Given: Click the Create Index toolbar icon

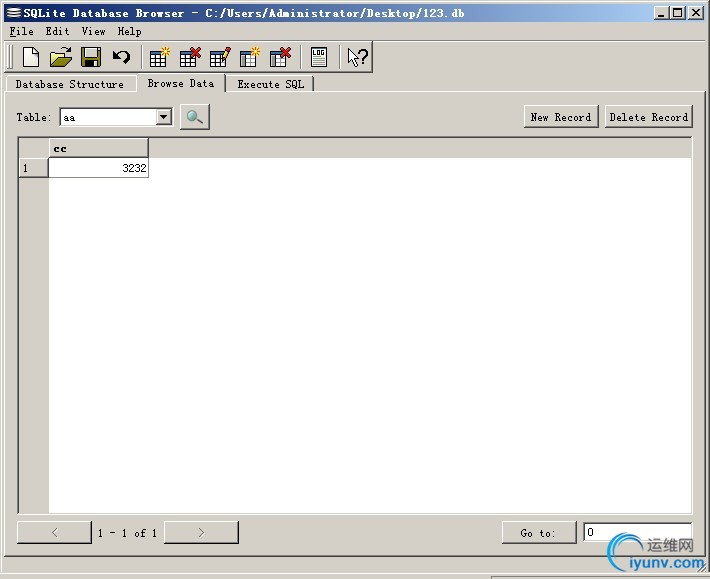Looking at the screenshot, I should pos(249,57).
